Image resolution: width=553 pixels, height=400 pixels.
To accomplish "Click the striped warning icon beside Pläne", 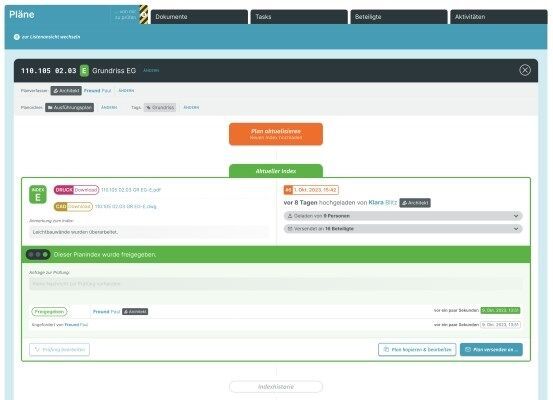I will 144,14.
